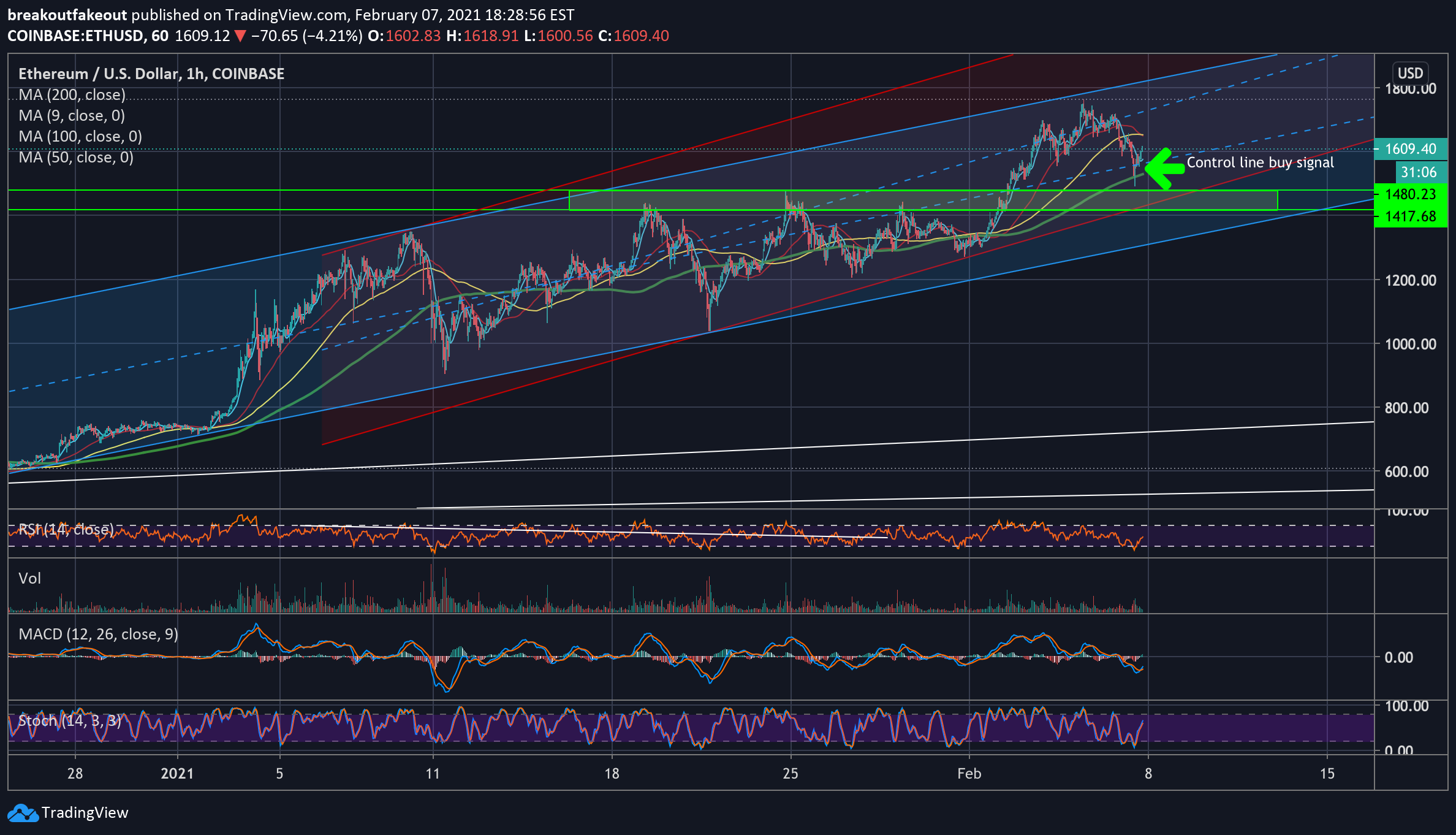Click the RSI (14, close) indicator label
1456x835 pixels.
(66, 529)
